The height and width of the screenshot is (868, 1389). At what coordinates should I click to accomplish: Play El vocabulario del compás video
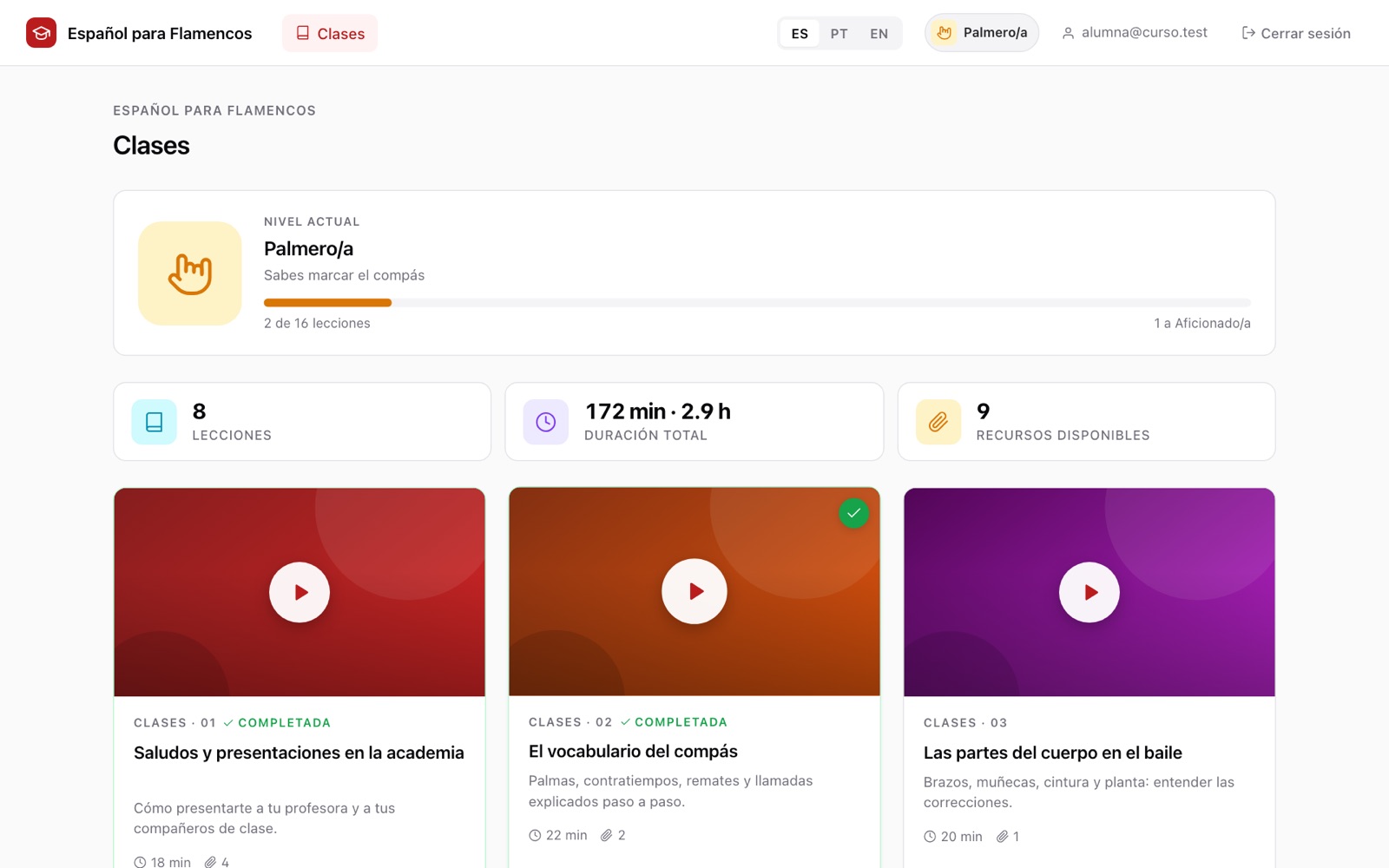pos(694,591)
